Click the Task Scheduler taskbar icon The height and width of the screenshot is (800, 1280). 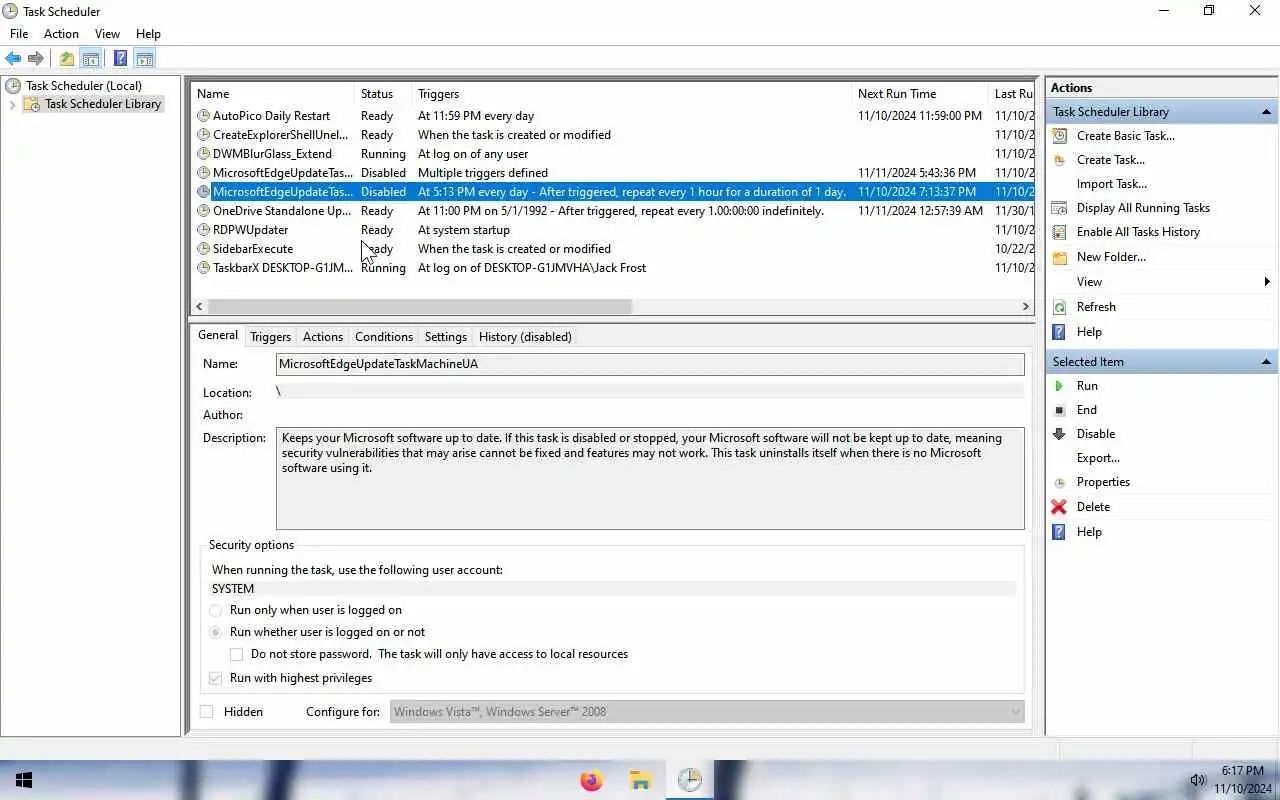[x=689, y=780]
